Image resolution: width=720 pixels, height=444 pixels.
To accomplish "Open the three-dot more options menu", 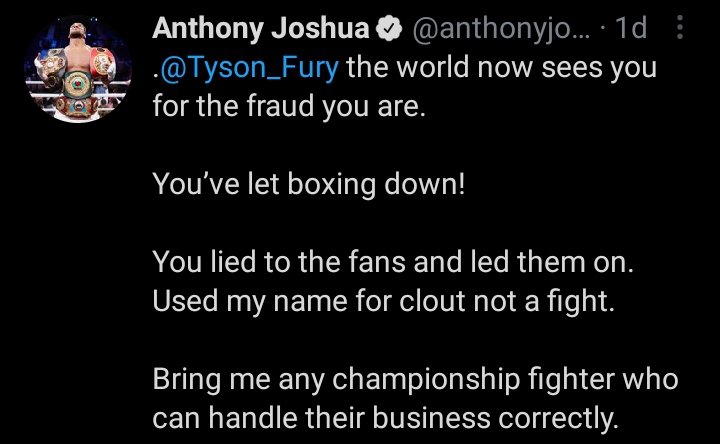I will click(x=680, y=27).
